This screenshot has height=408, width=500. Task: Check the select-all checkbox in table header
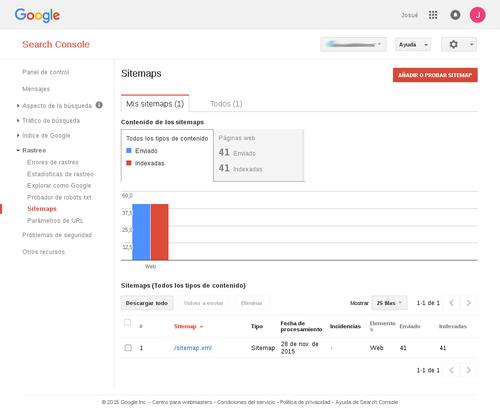tap(127, 322)
